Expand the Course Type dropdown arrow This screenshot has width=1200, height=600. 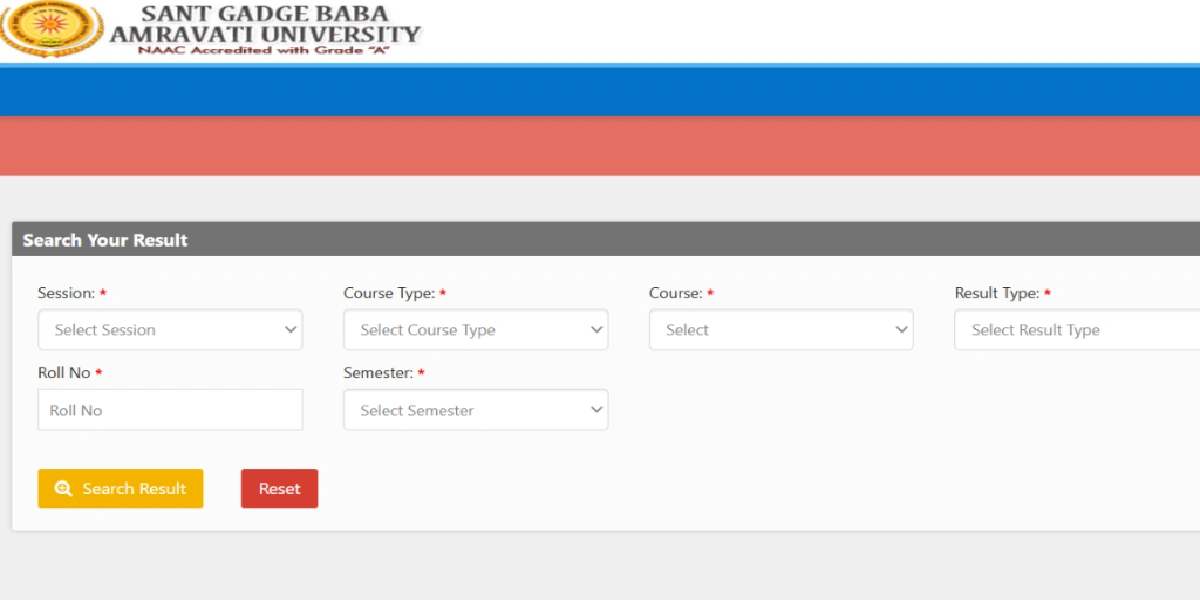(597, 329)
